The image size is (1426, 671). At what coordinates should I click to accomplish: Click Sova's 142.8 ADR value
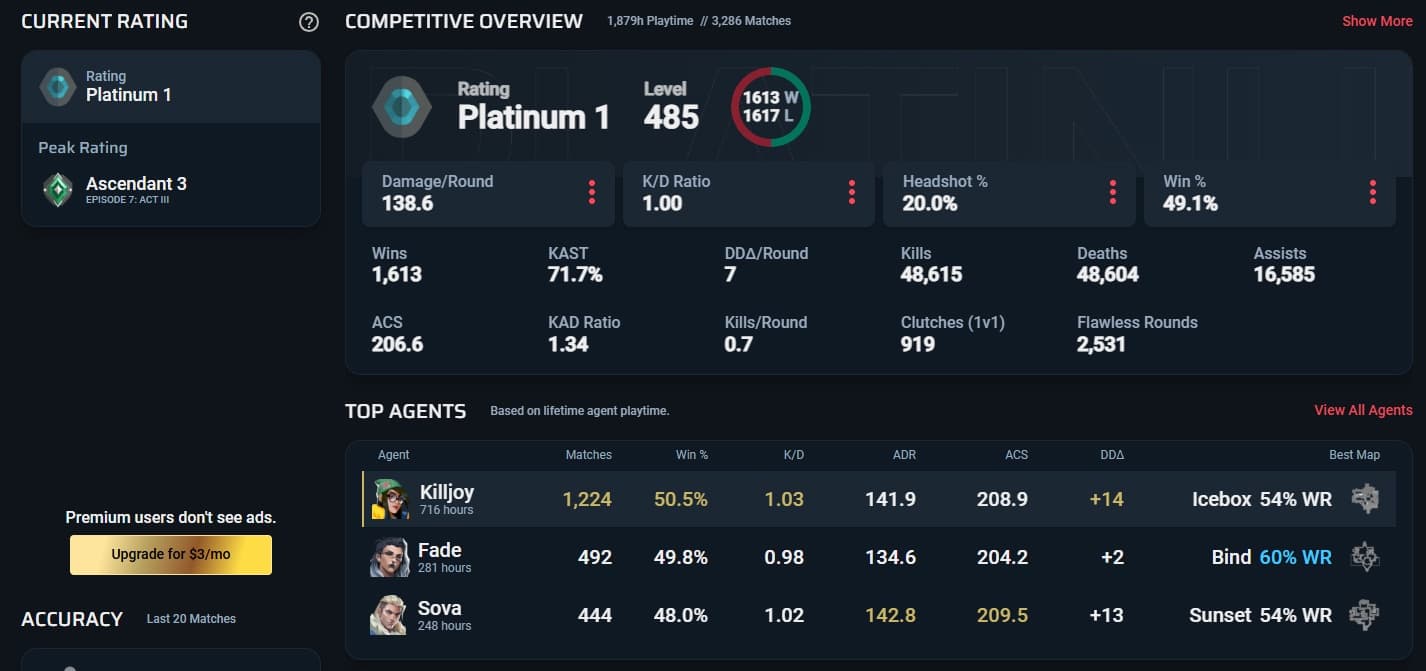pos(890,615)
